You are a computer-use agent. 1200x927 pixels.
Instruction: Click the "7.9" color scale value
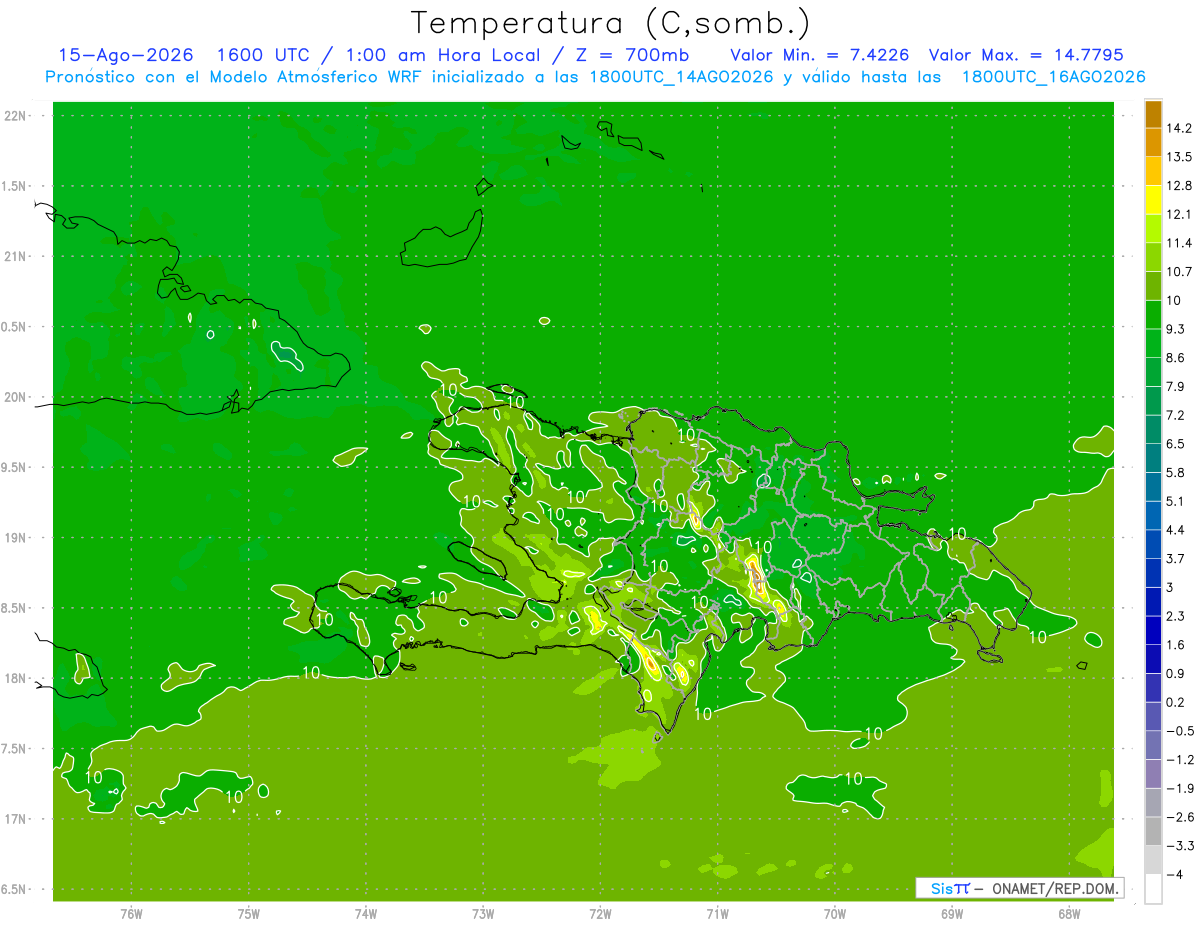click(x=1176, y=386)
